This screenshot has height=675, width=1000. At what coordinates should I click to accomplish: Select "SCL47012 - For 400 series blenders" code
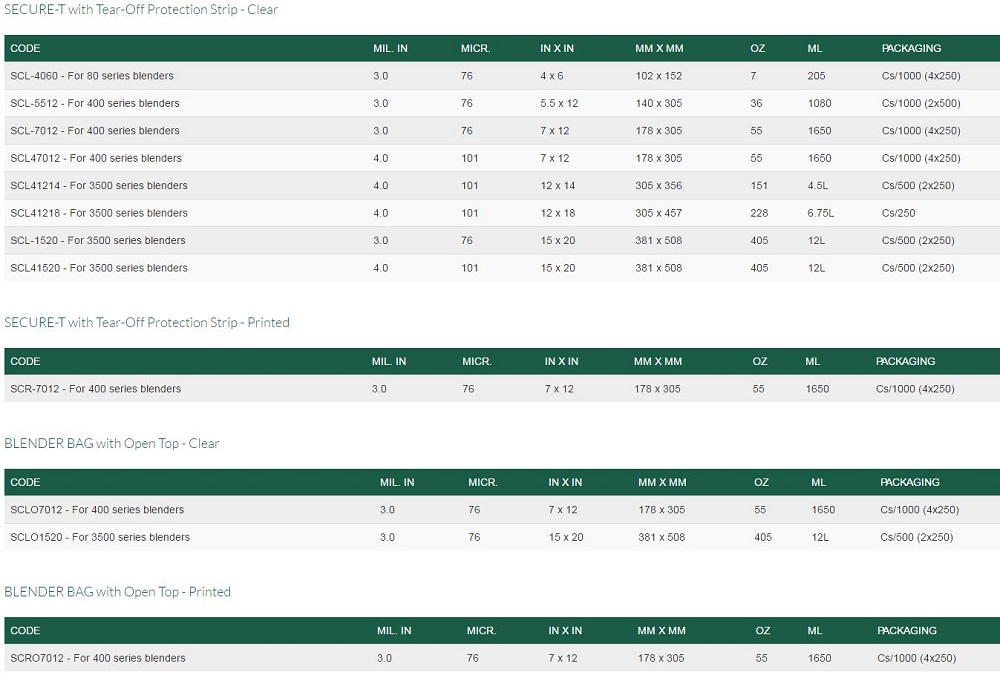96,158
